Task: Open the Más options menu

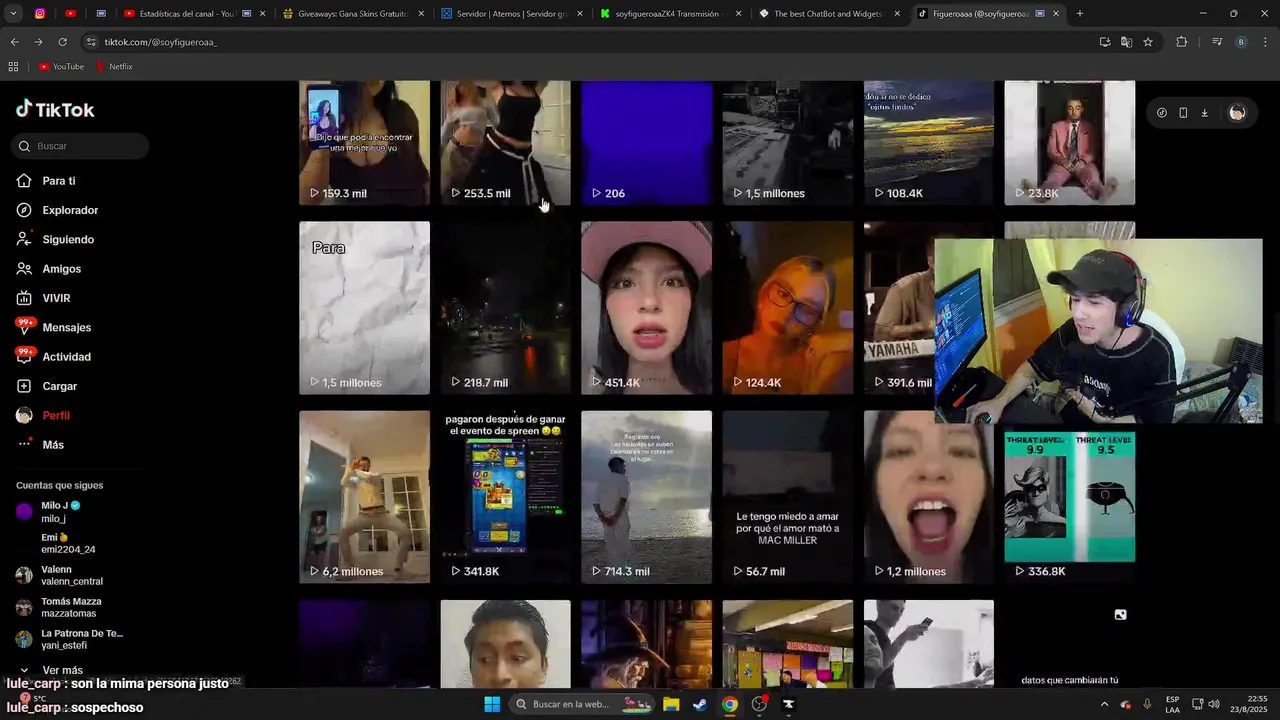Action: 40,445
